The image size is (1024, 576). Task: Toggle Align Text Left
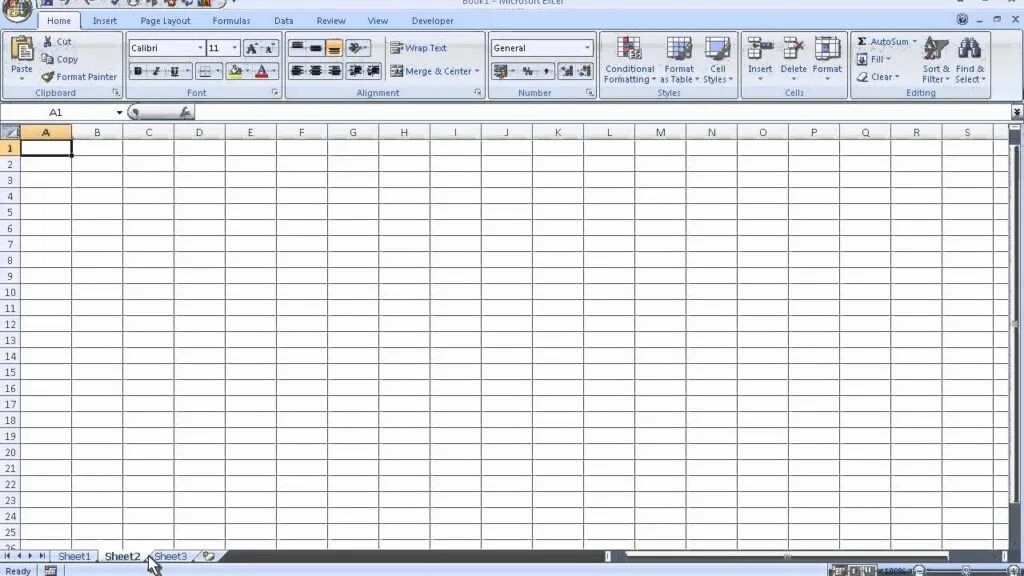297,71
